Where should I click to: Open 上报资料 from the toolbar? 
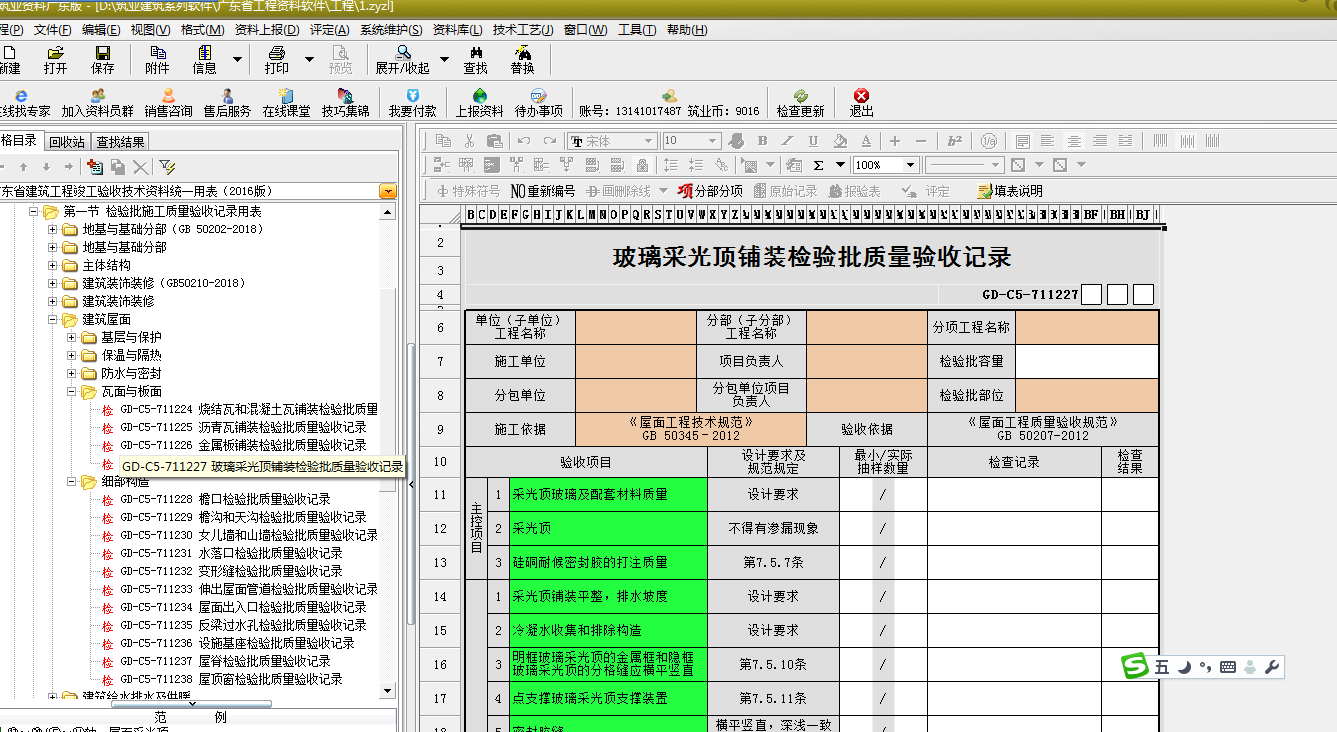click(479, 102)
